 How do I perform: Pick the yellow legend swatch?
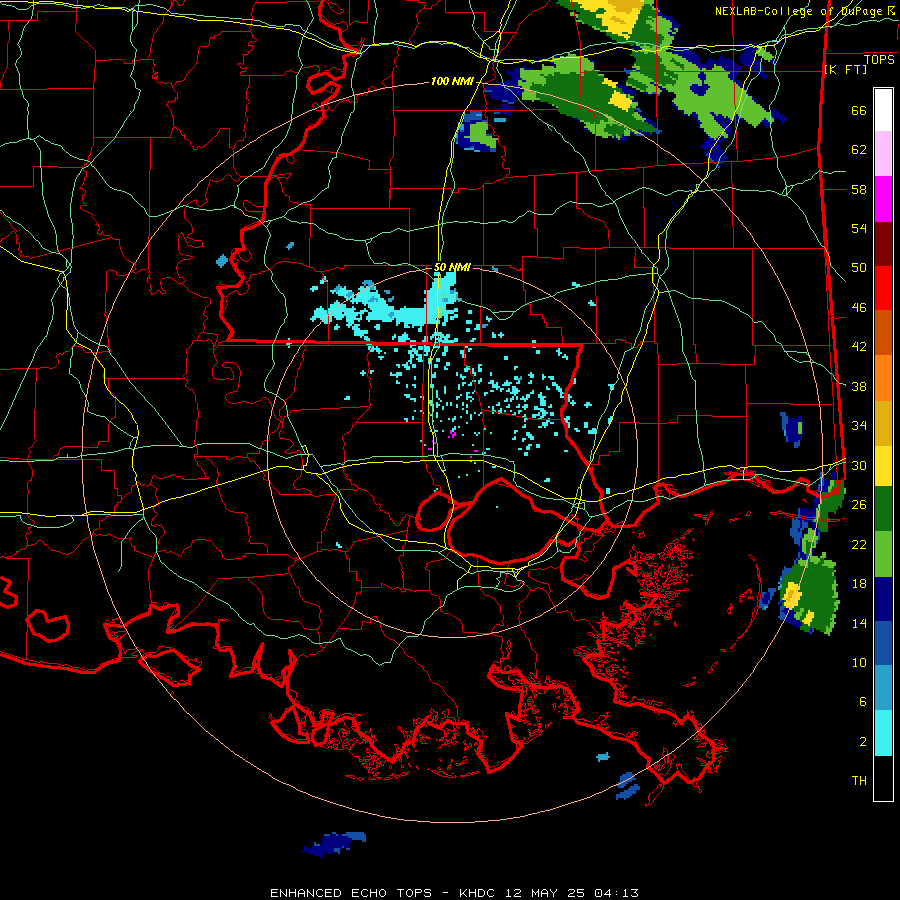click(883, 465)
